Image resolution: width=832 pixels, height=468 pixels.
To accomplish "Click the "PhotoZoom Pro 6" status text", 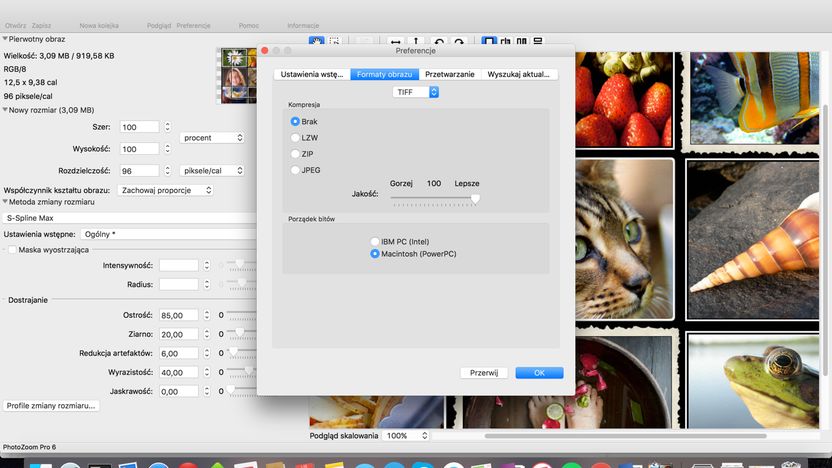I will coord(29,447).
